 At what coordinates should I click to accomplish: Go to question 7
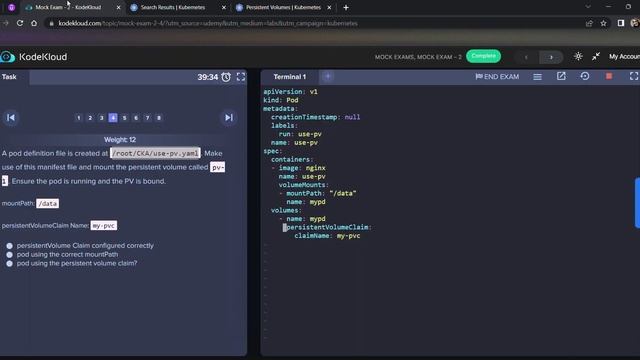tap(147, 118)
